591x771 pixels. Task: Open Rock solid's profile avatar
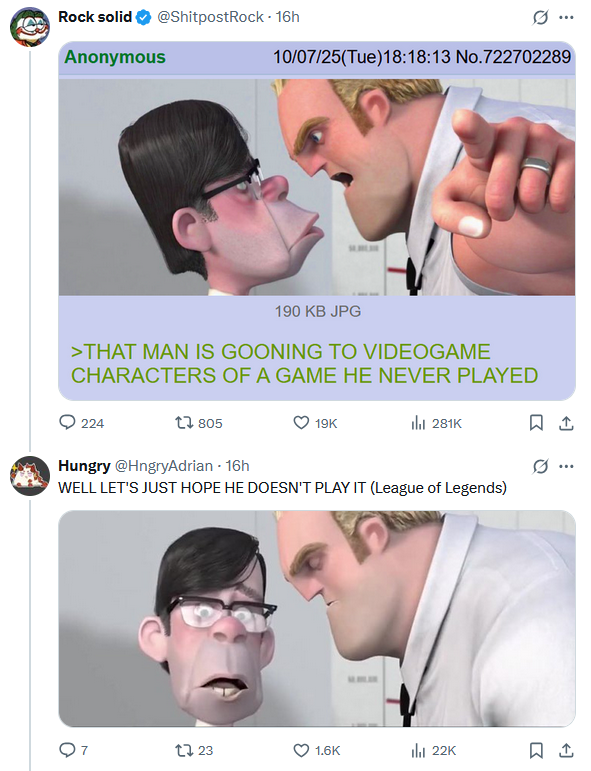click(30, 27)
